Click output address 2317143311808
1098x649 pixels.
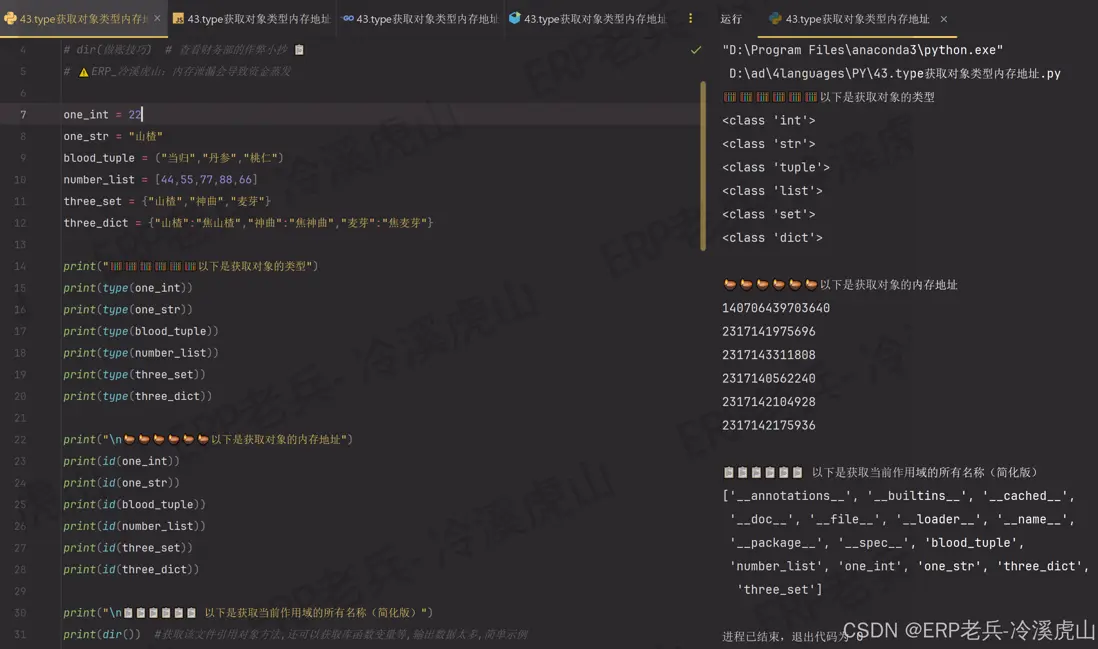coord(769,355)
